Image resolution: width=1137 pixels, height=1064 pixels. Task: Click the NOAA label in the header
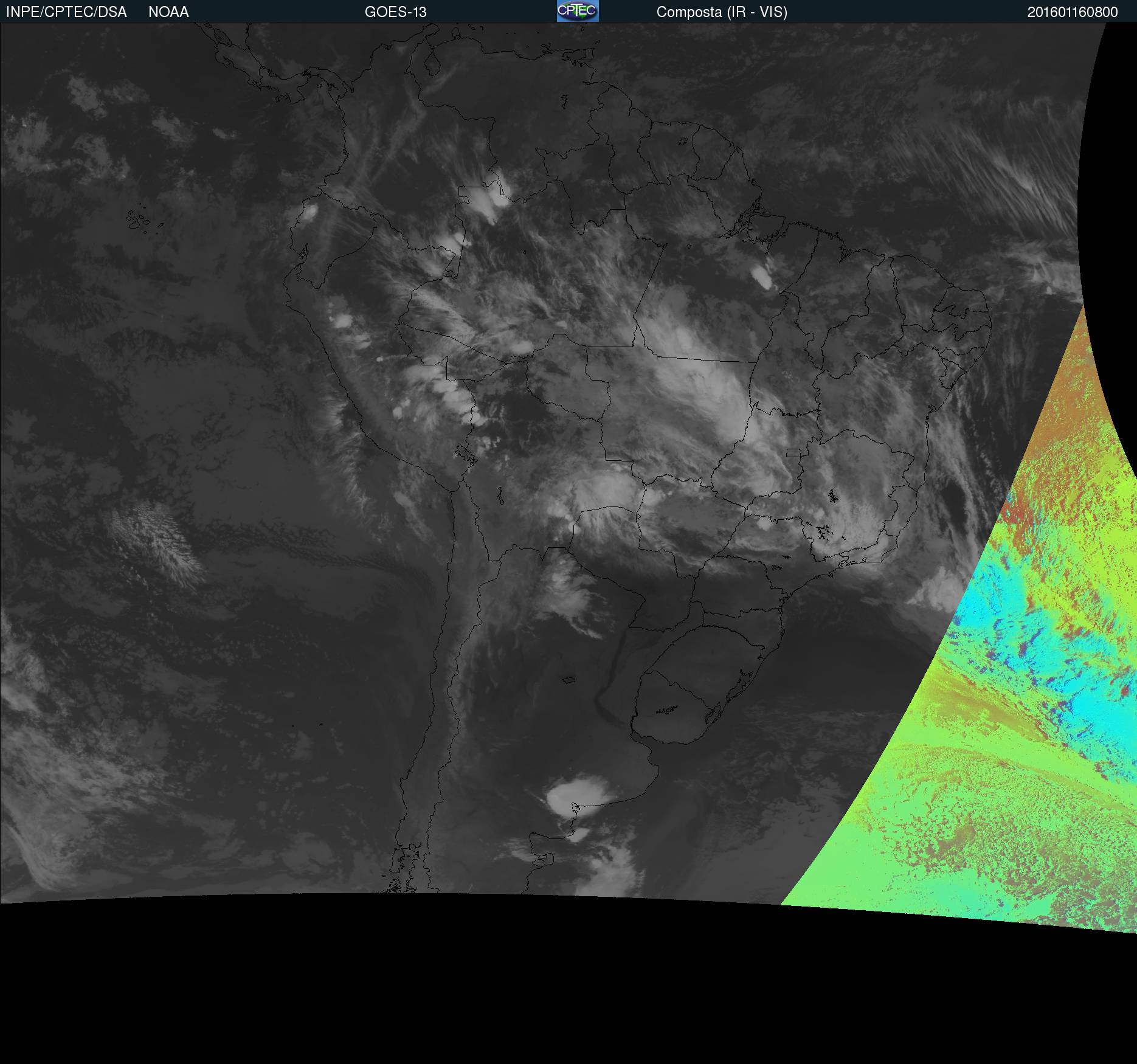(x=168, y=12)
